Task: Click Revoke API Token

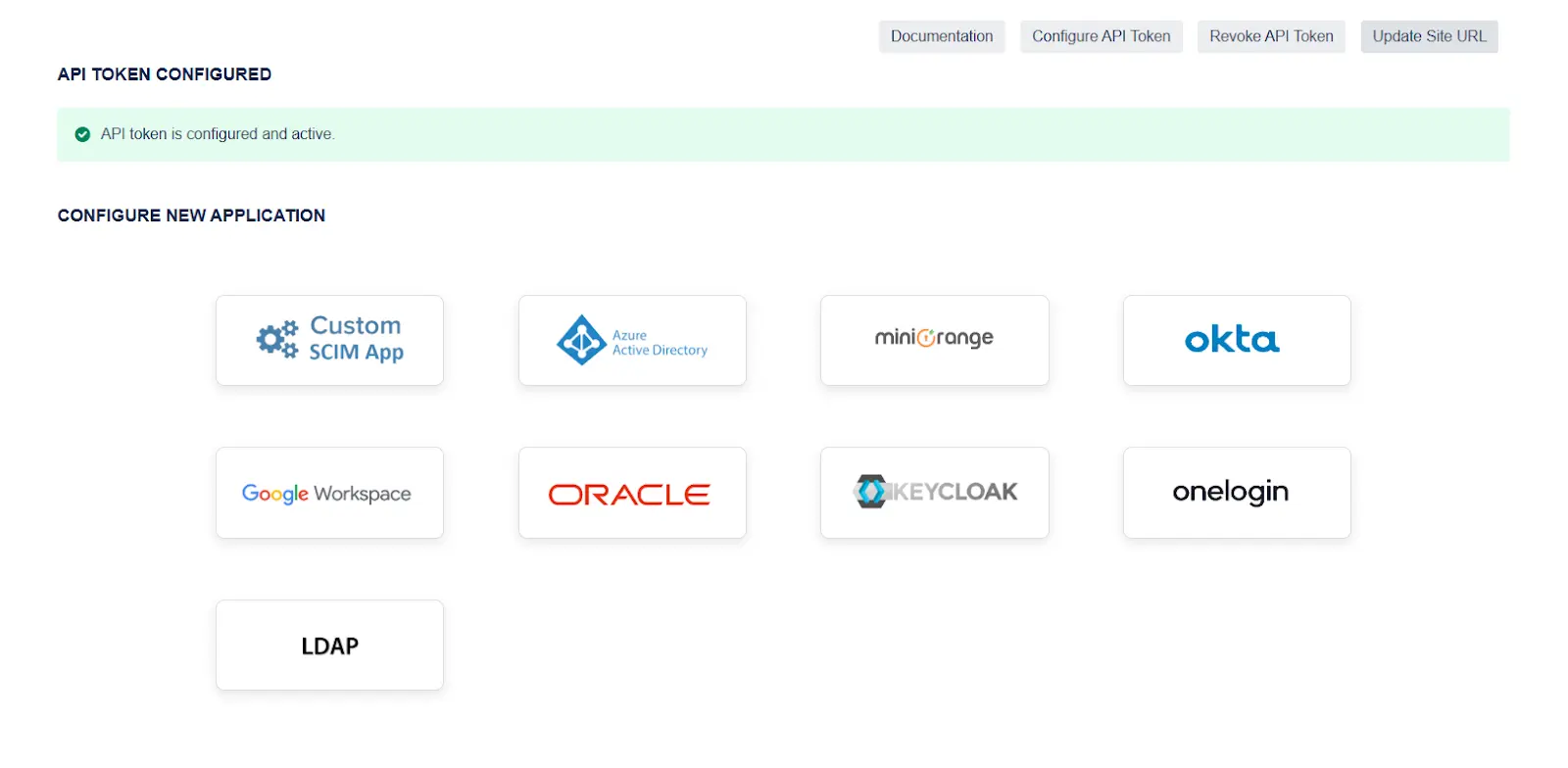Action: pos(1271,36)
